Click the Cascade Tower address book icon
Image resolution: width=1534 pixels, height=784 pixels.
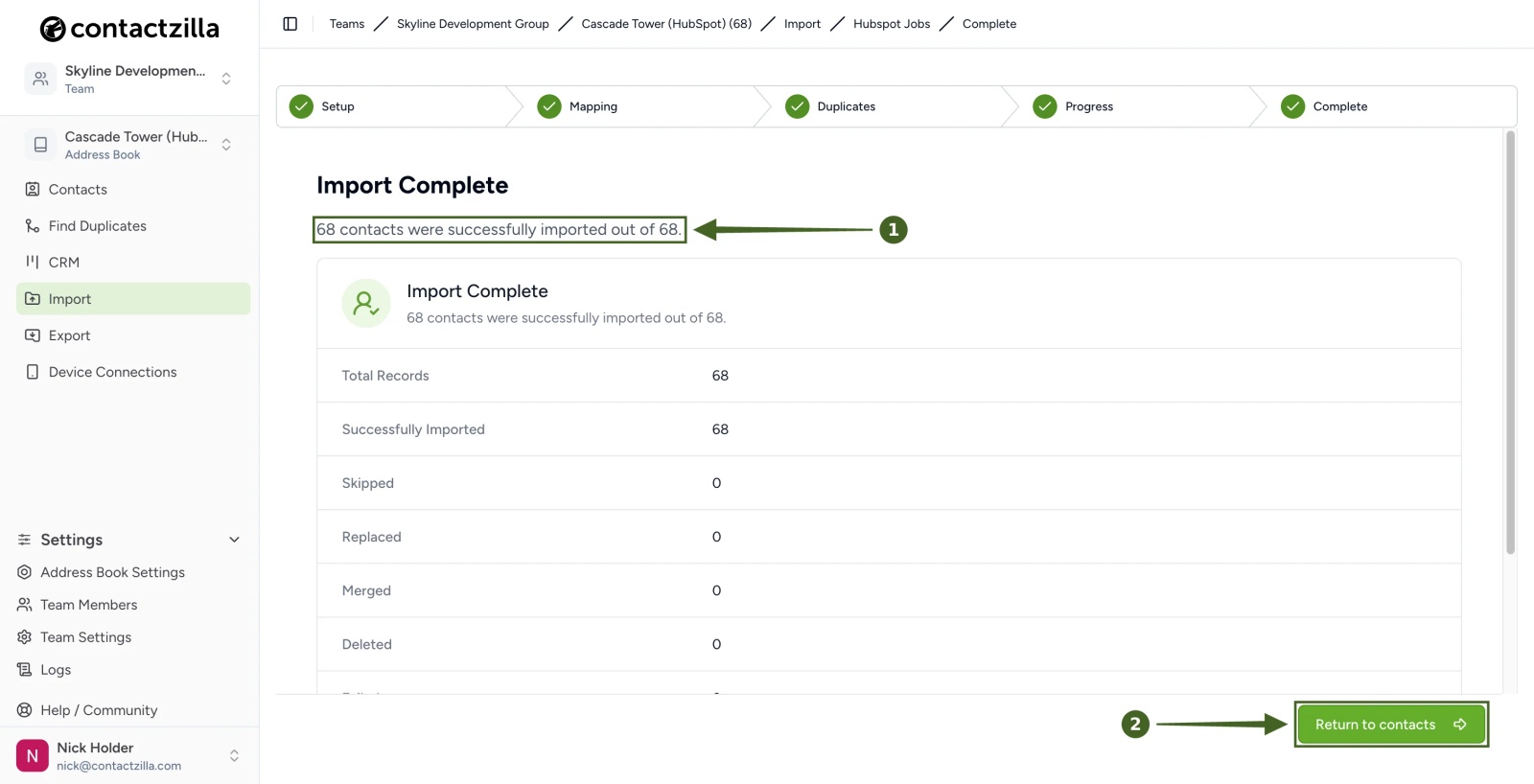point(40,145)
